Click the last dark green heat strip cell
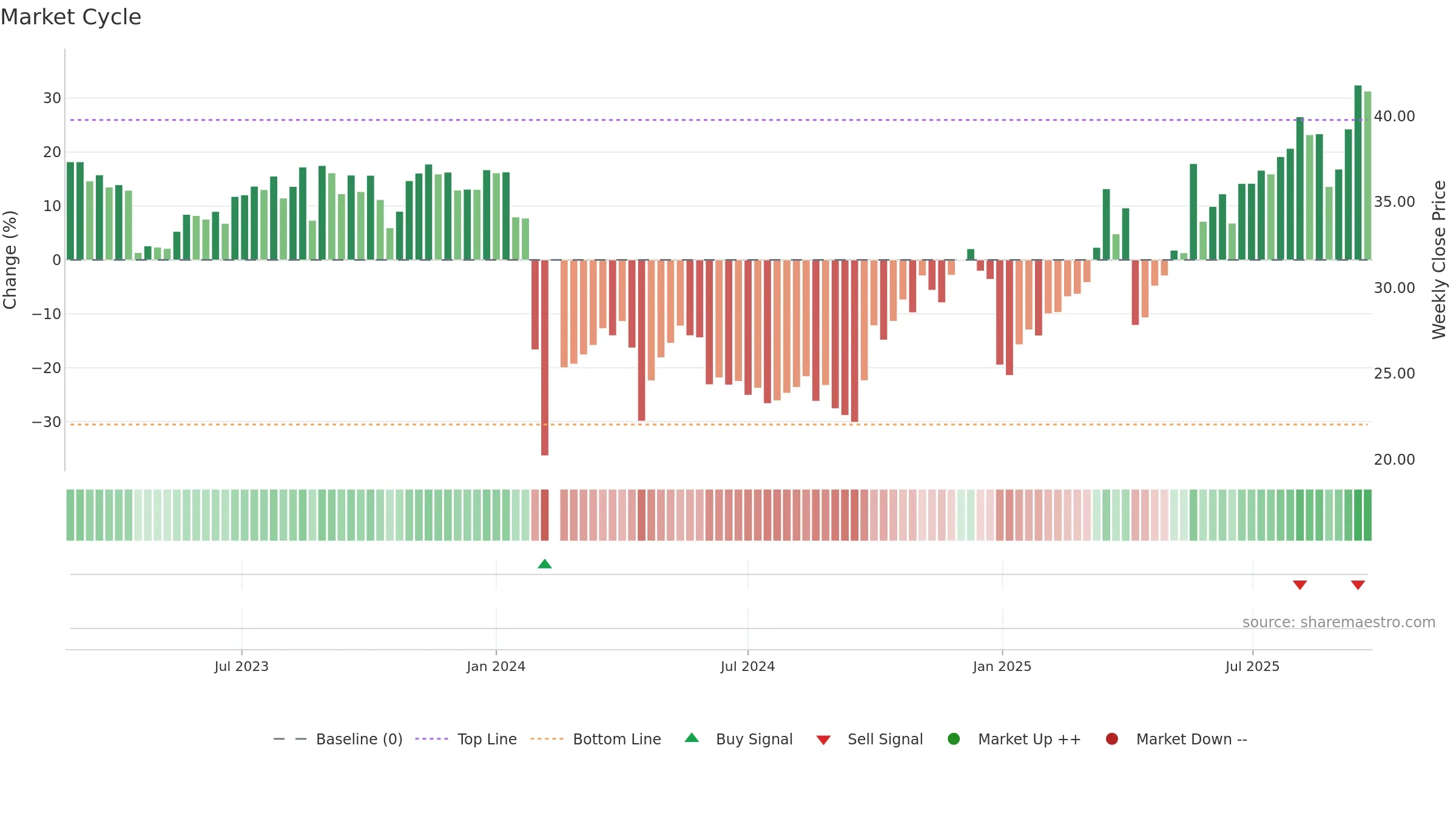1456x819 pixels. click(x=1367, y=515)
